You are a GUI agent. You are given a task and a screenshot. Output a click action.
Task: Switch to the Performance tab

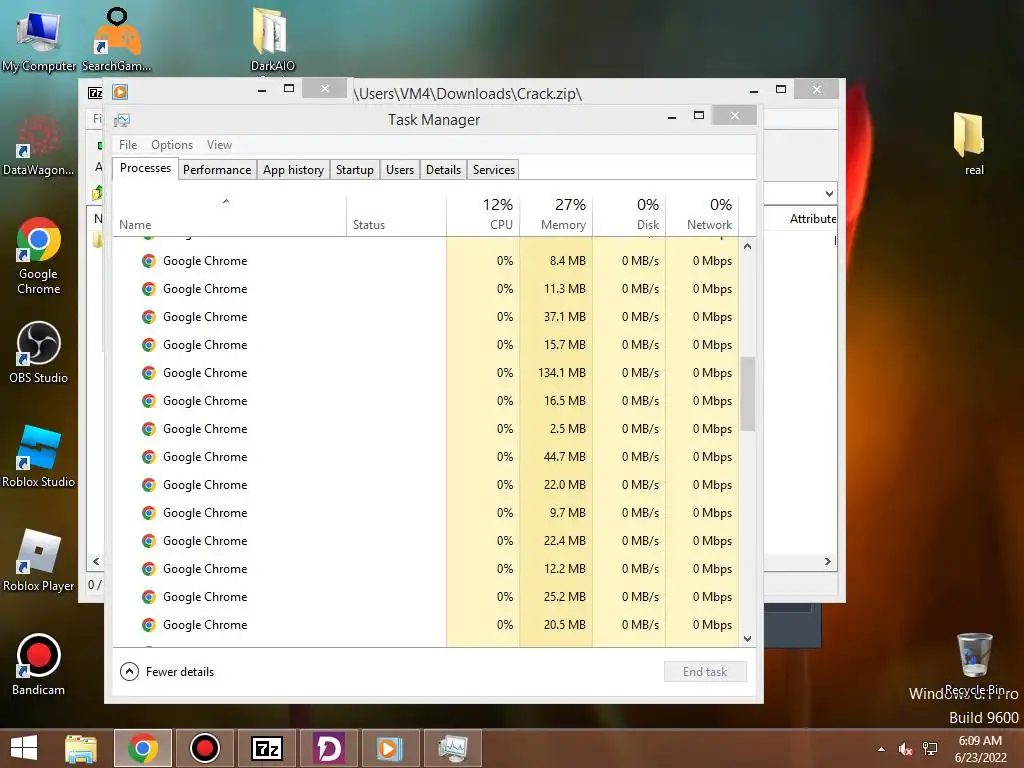click(x=217, y=170)
